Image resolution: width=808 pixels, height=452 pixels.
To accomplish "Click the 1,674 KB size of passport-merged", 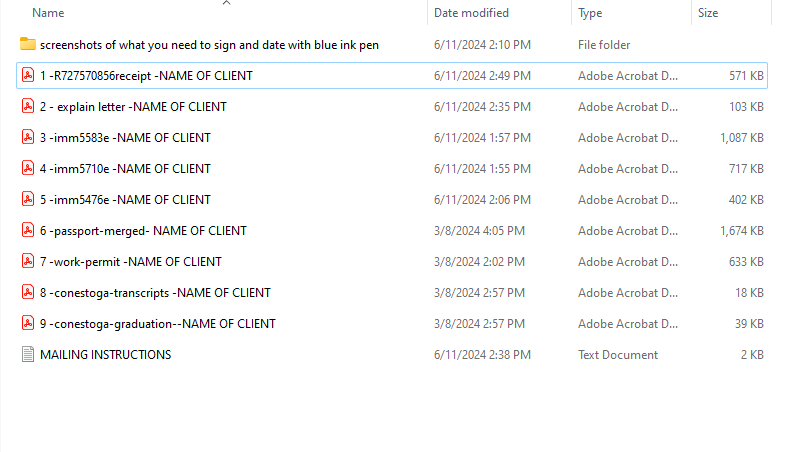I will (741, 231).
